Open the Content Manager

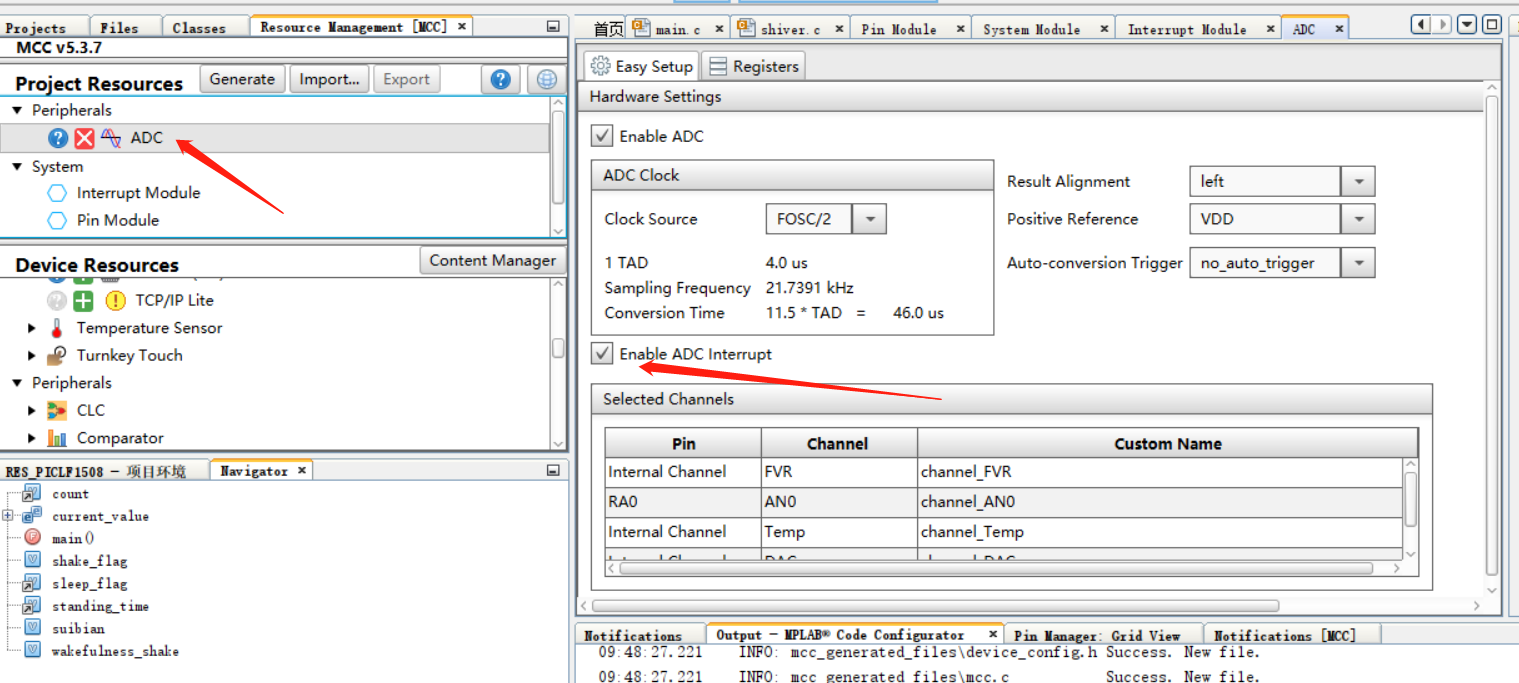[x=492, y=260]
